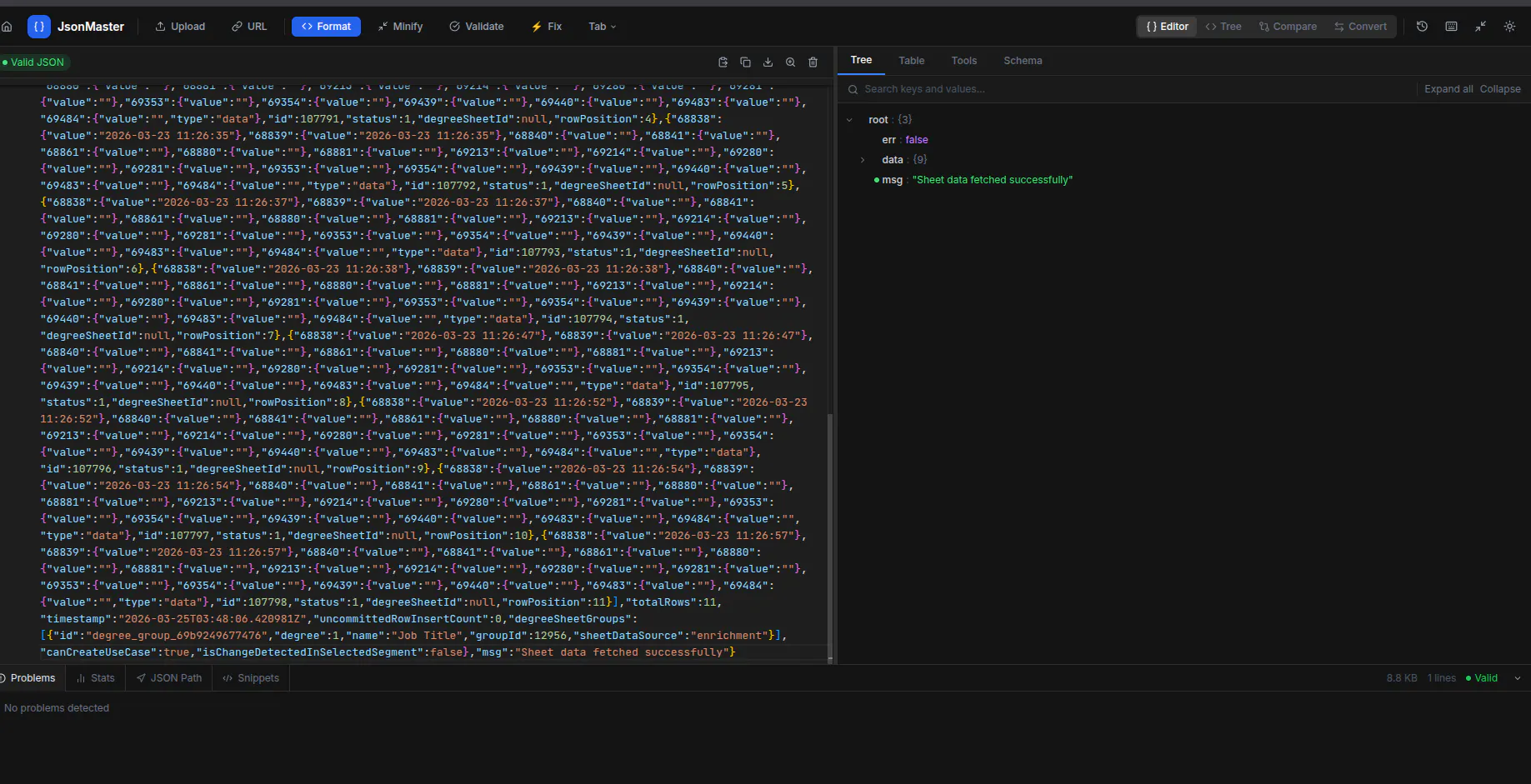Fix JSON errors with Fix button
Image resolution: width=1531 pixels, height=784 pixels.
coord(547,27)
